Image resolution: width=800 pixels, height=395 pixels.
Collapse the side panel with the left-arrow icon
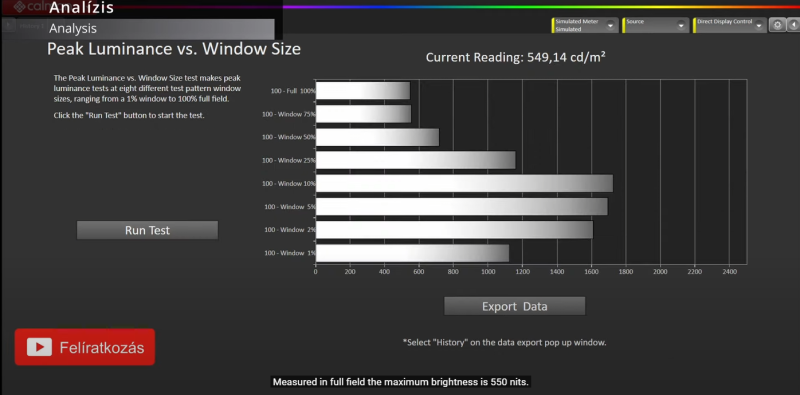coord(793,25)
